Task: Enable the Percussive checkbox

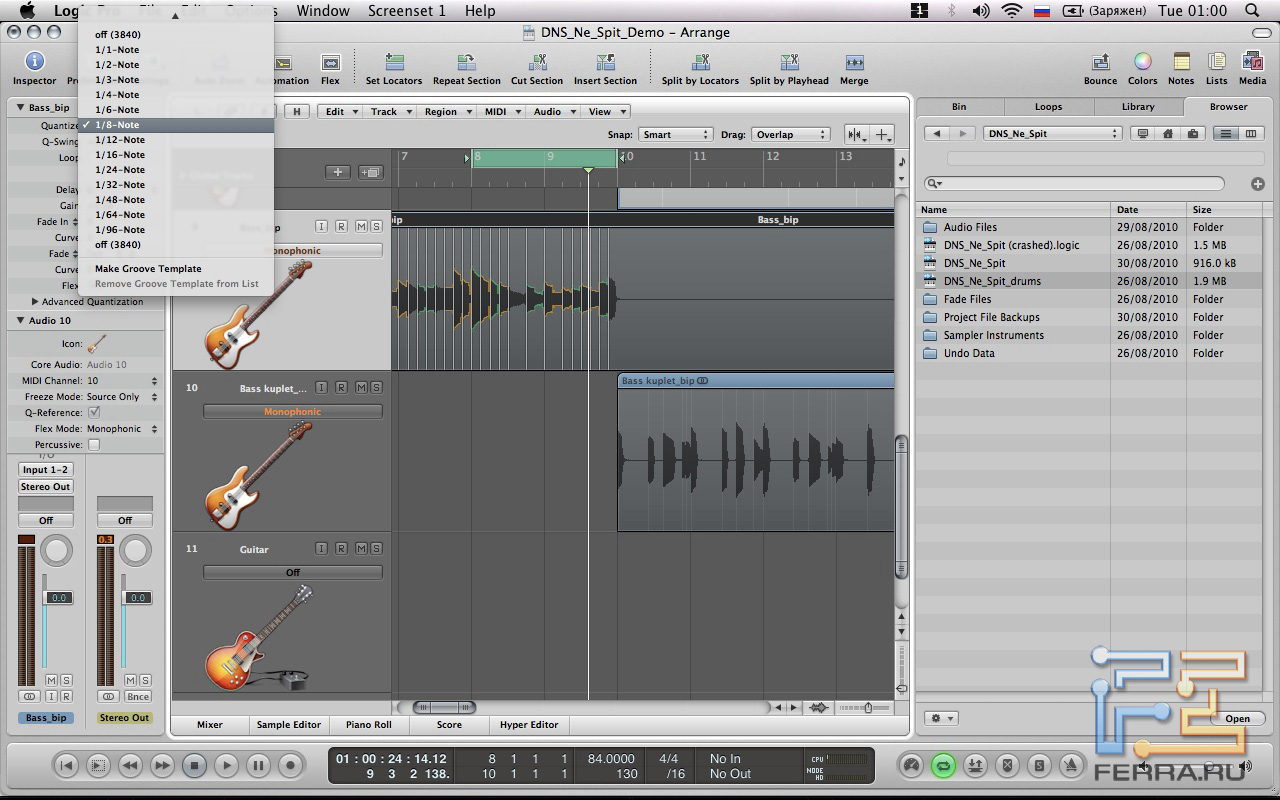Action: click(94, 445)
